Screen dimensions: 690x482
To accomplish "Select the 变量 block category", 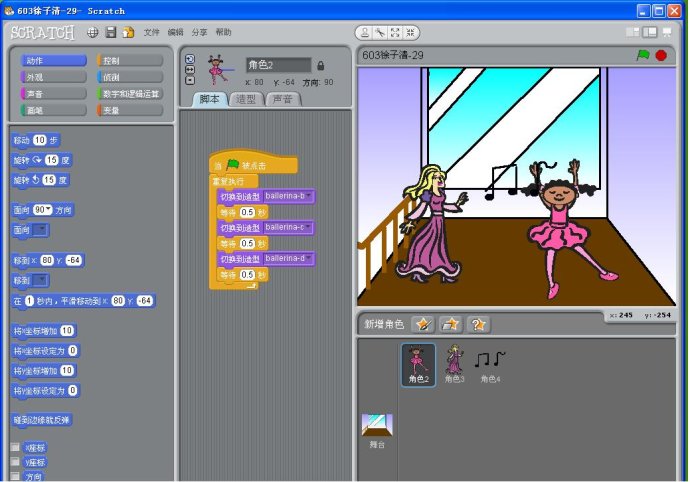I will [x=130, y=110].
